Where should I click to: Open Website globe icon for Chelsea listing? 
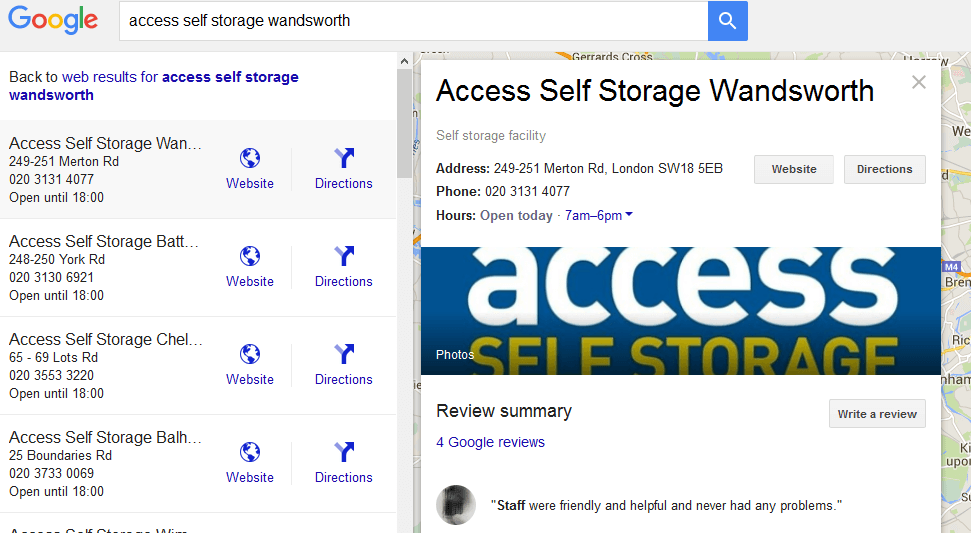coord(250,354)
